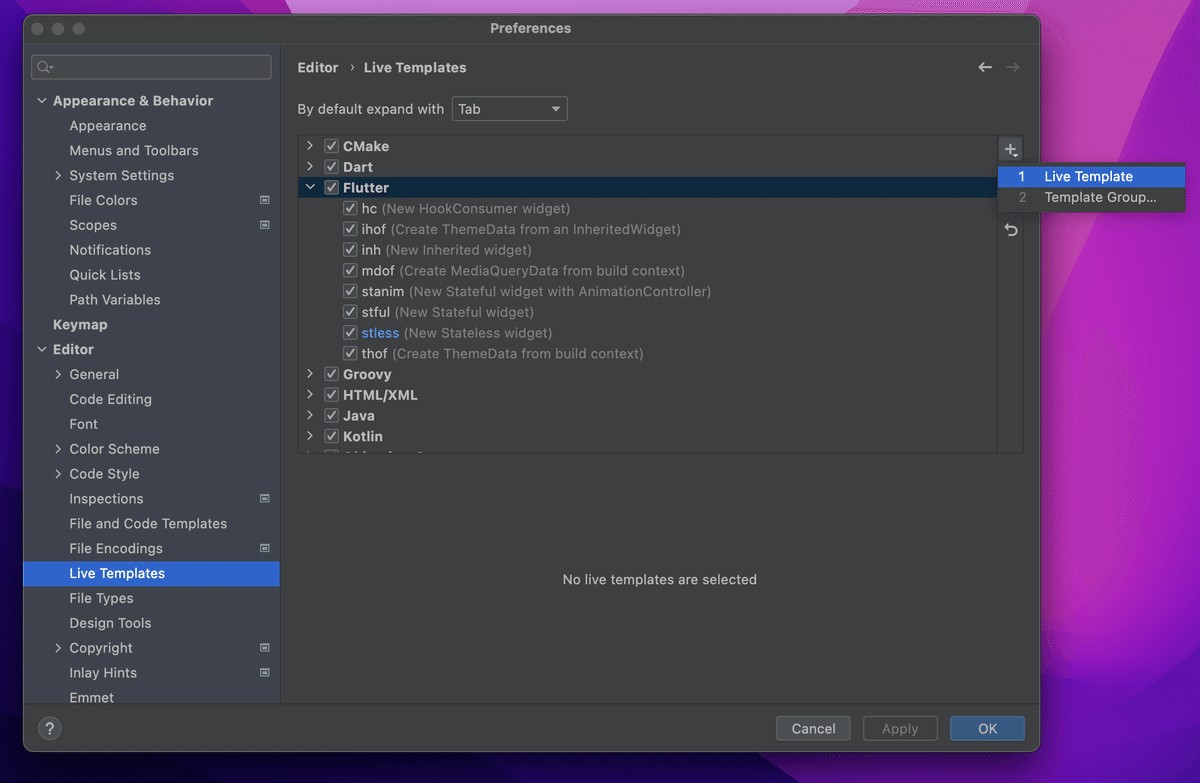Uncheck the Groovy group checkbox
1200x783 pixels.
click(332, 374)
